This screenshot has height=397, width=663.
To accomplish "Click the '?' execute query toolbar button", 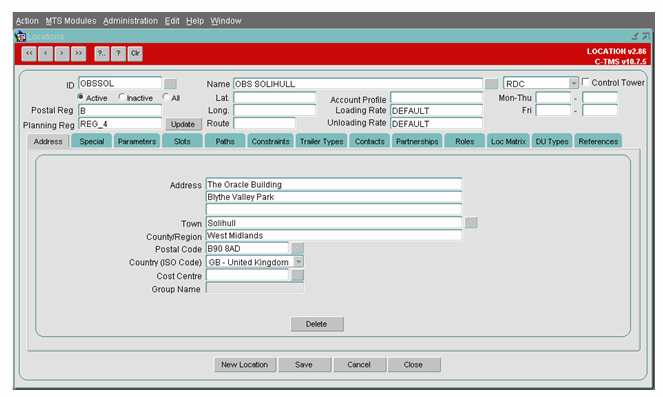I will tap(118, 54).
